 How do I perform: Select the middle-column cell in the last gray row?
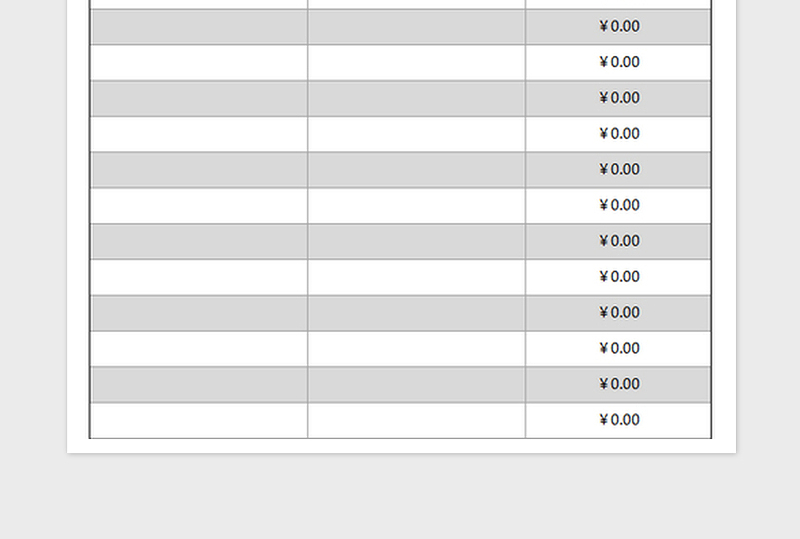click(x=416, y=384)
